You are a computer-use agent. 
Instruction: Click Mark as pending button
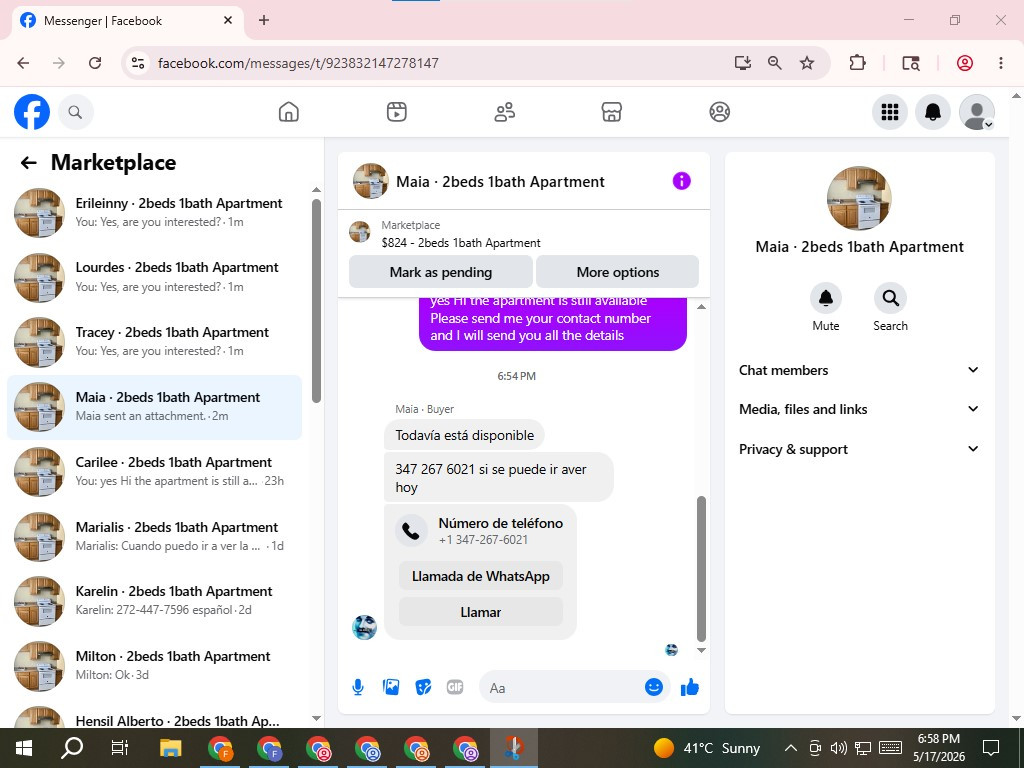441,272
